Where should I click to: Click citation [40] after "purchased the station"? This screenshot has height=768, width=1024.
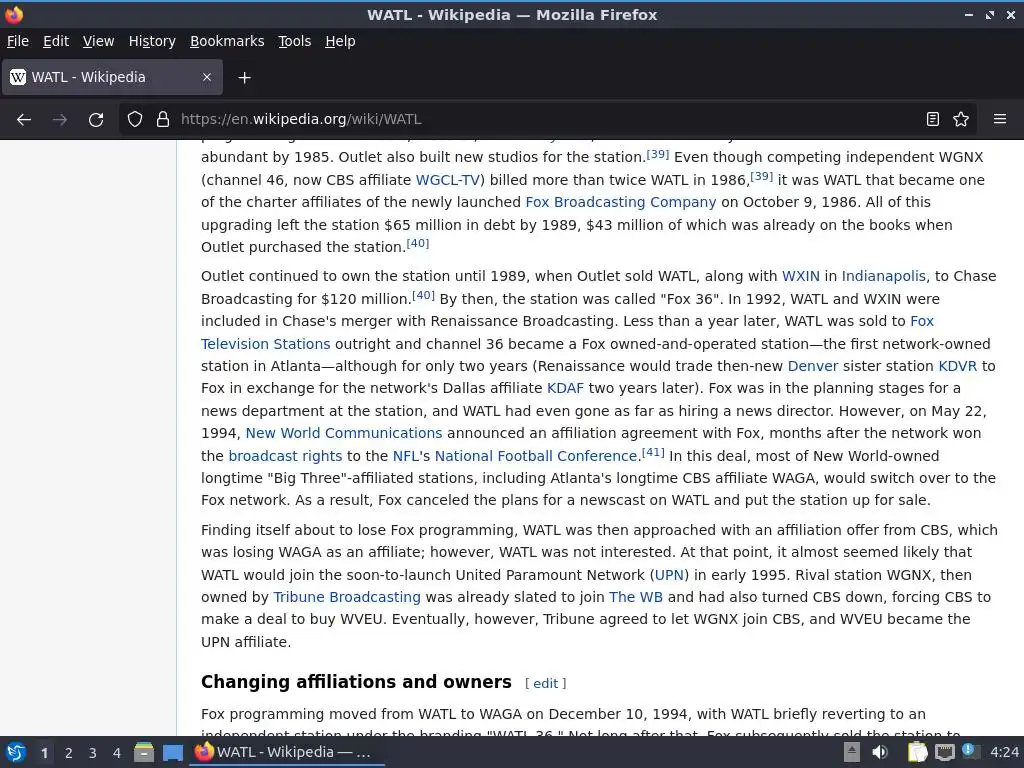coord(418,244)
